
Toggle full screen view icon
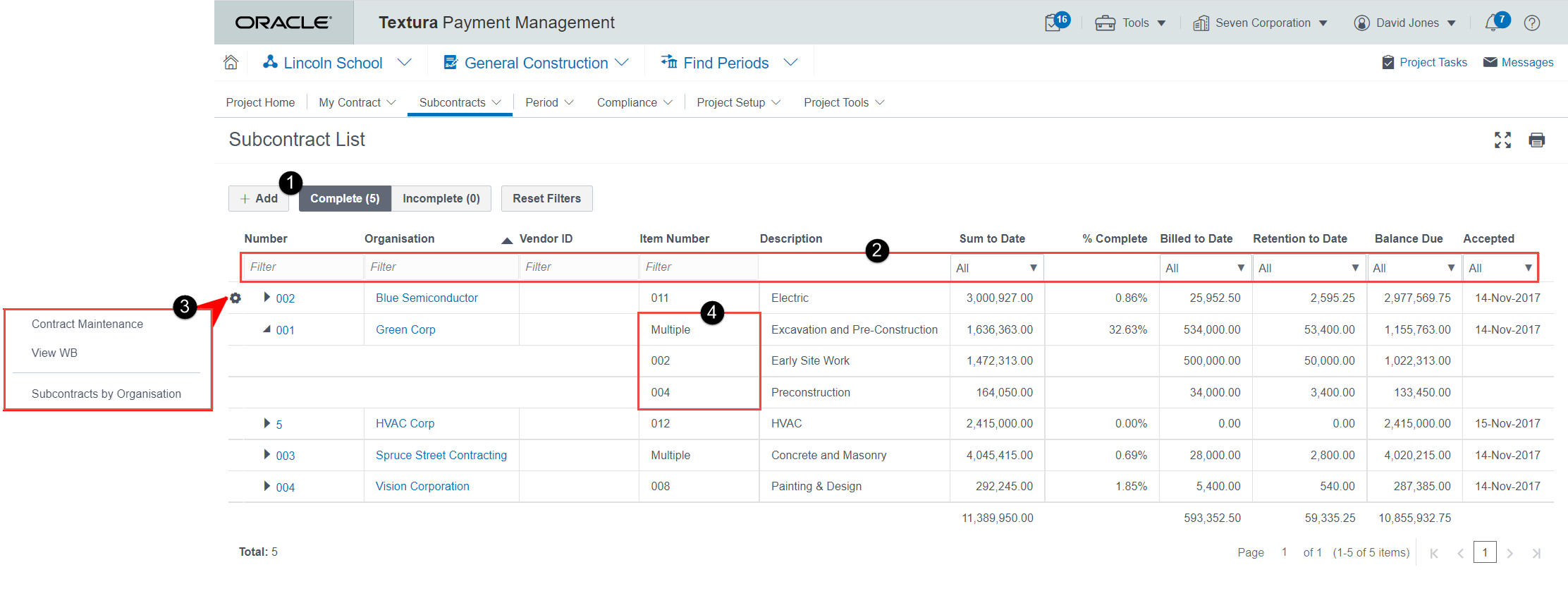[x=1502, y=140]
